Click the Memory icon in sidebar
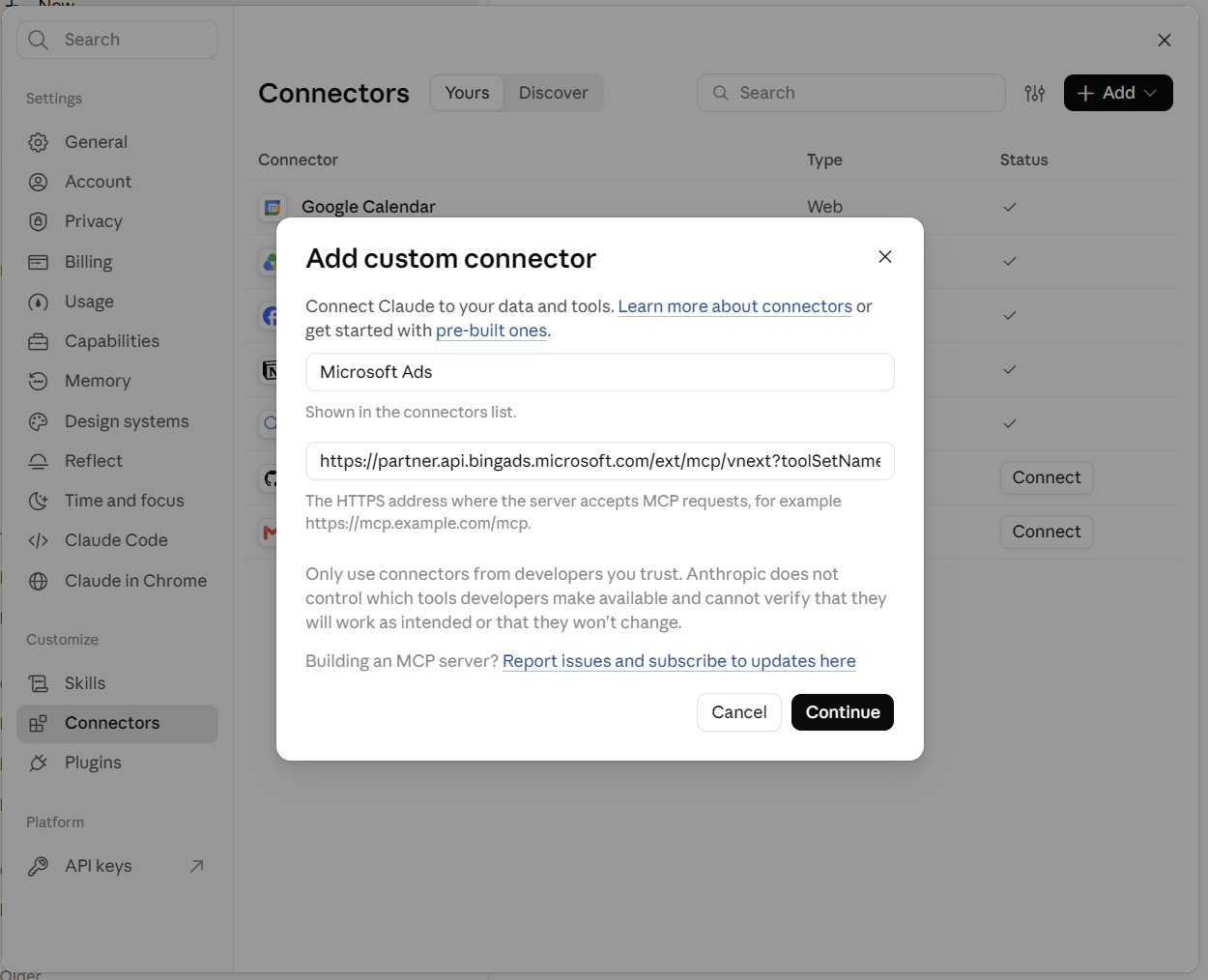The image size is (1208, 980). [x=38, y=381]
